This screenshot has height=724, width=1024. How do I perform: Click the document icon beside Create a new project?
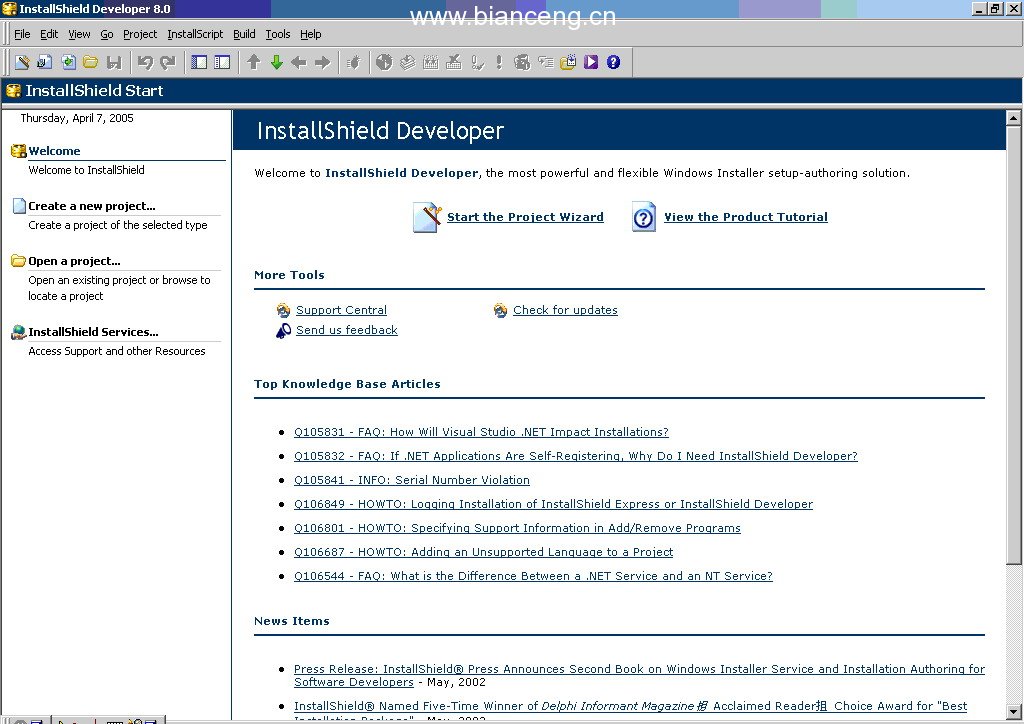(x=19, y=206)
